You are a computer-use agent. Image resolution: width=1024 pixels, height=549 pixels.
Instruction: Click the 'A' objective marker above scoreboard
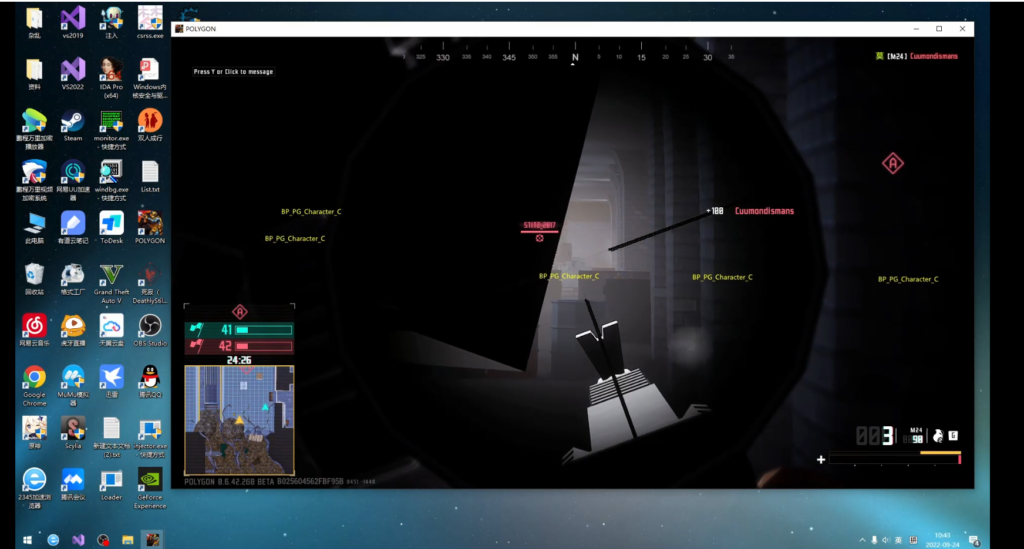[240, 312]
